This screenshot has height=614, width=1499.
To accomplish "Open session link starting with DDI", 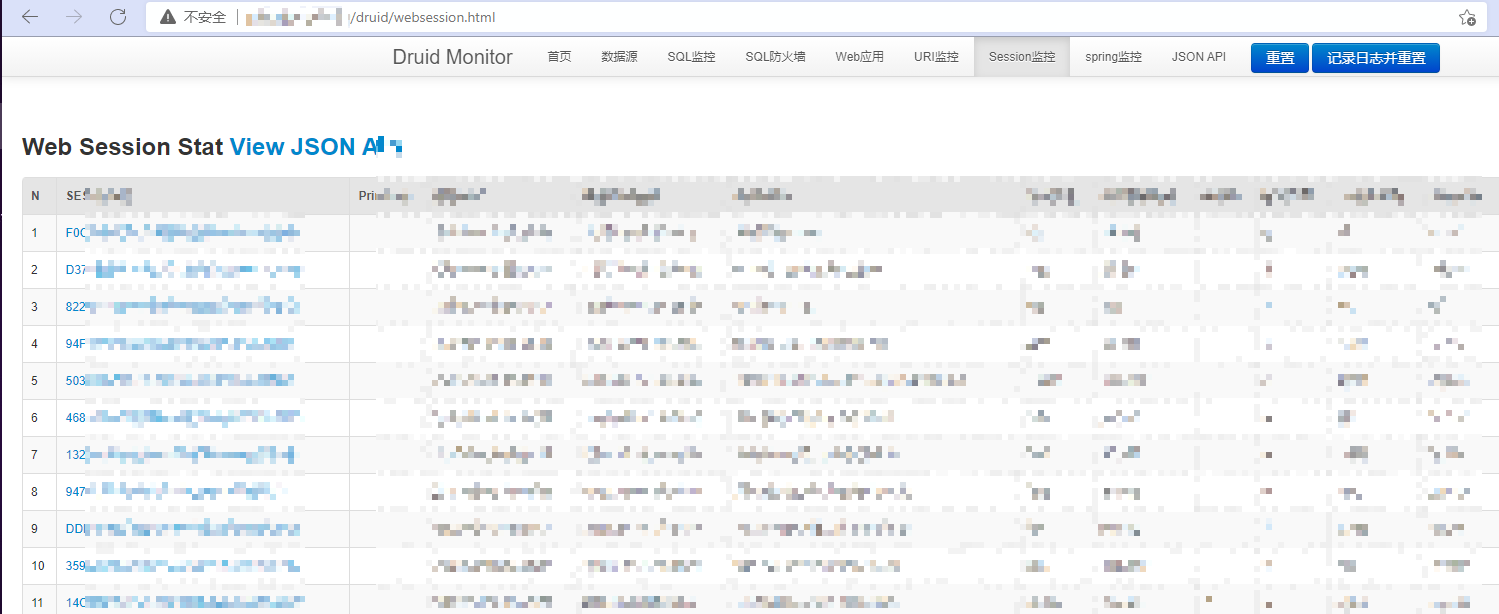I will click(183, 529).
